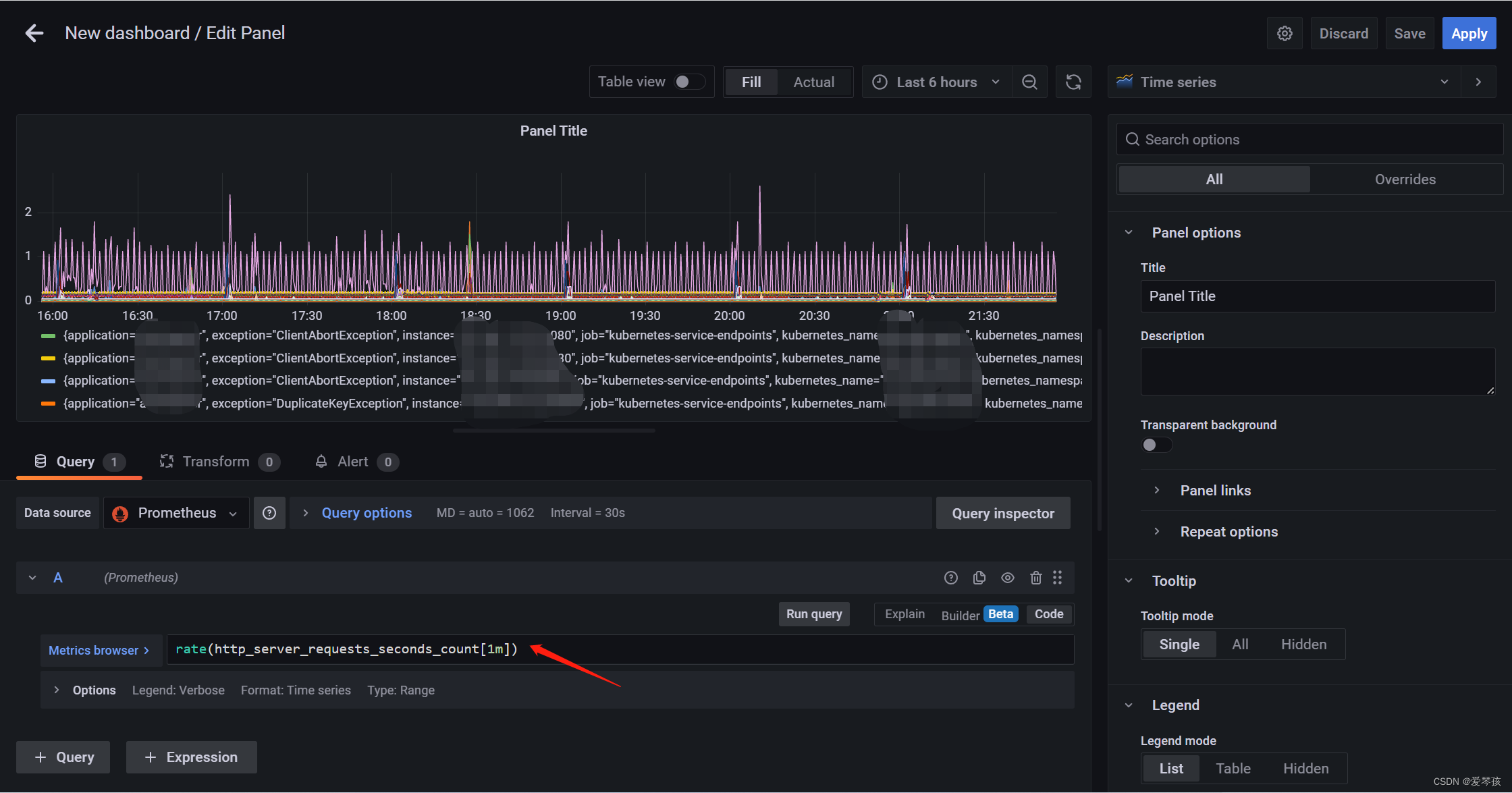Open the Overrides tab
1512x793 pixels.
1405,179
